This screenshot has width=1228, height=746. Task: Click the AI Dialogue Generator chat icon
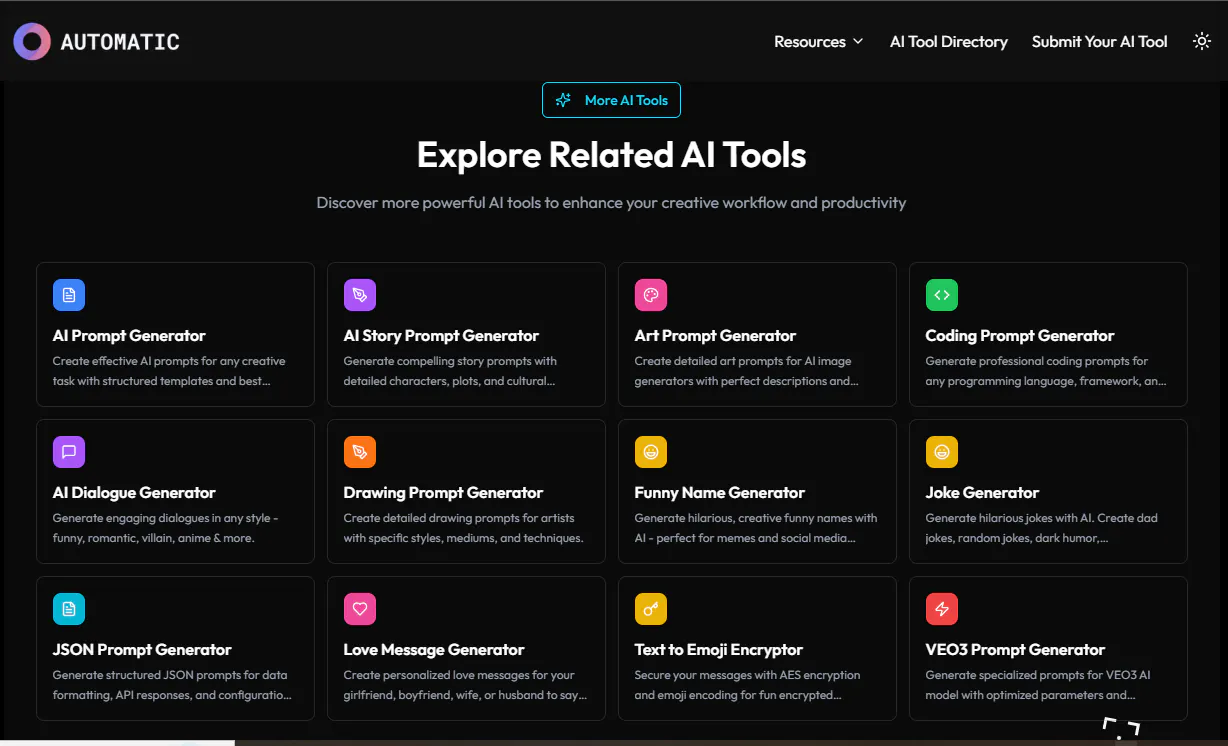pyautogui.click(x=69, y=452)
